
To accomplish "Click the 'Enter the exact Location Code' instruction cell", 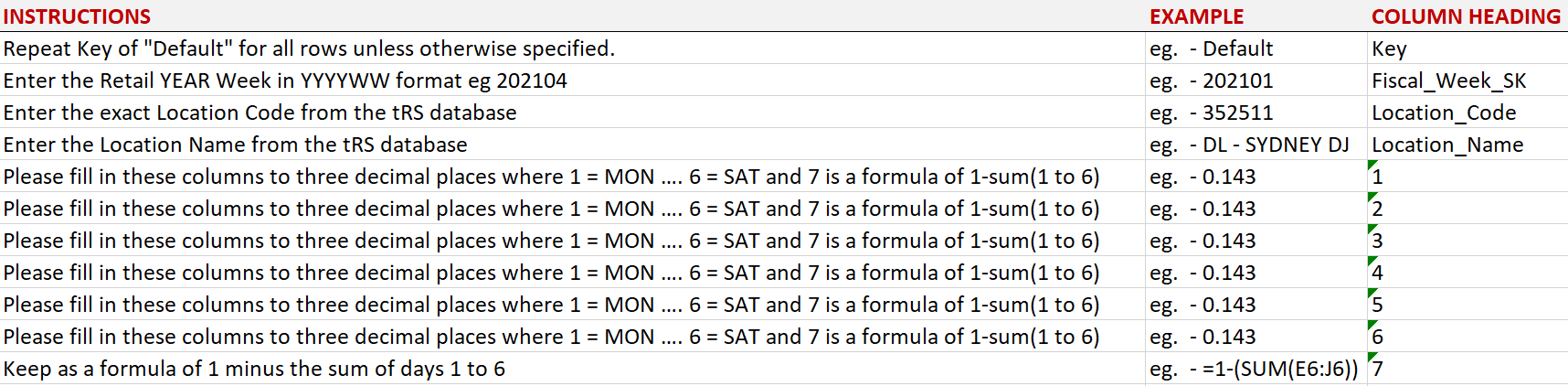I will (260, 113).
